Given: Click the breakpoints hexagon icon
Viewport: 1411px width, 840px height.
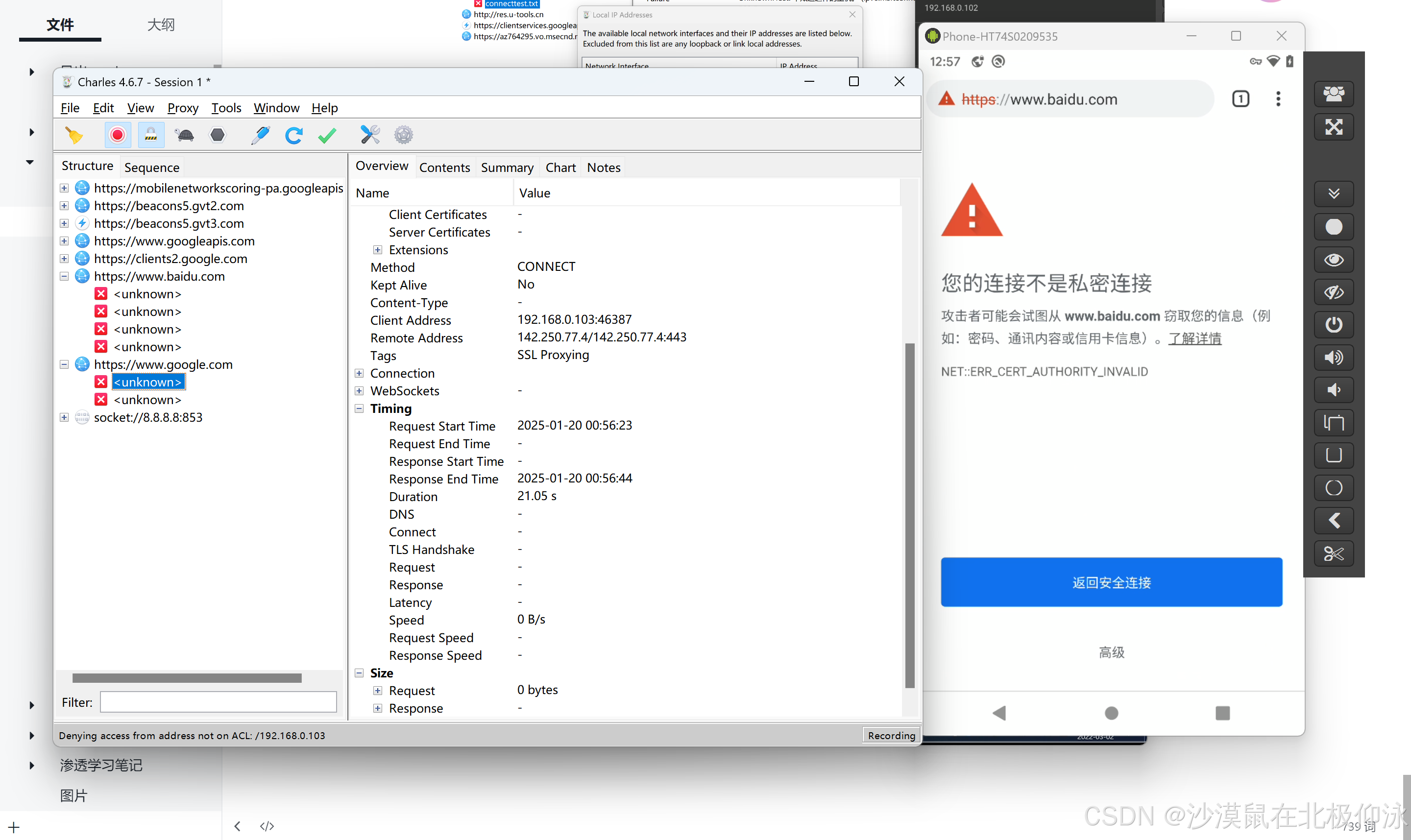Looking at the screenshot, I should tap(218, 135).
